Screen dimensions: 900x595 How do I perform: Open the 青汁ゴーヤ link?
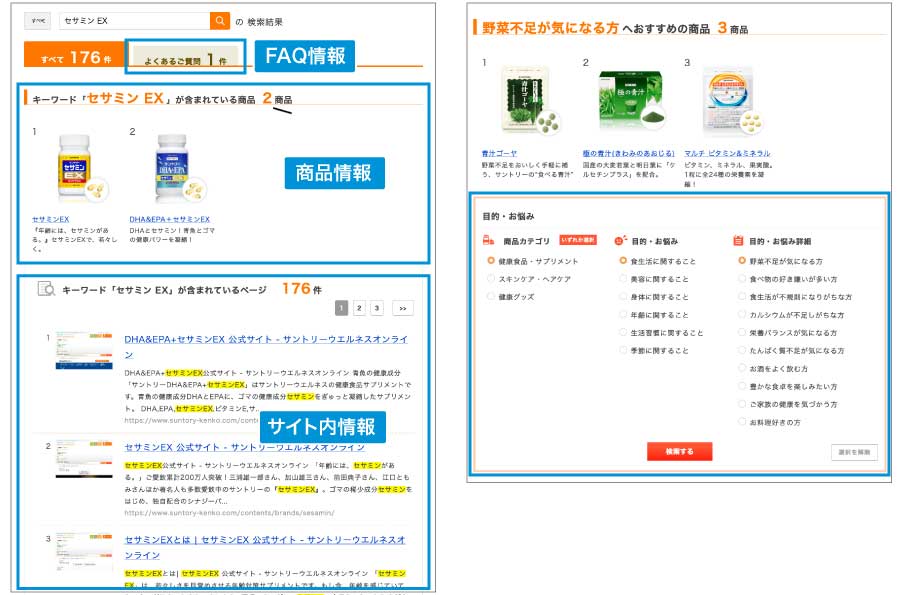click(499, 153)
